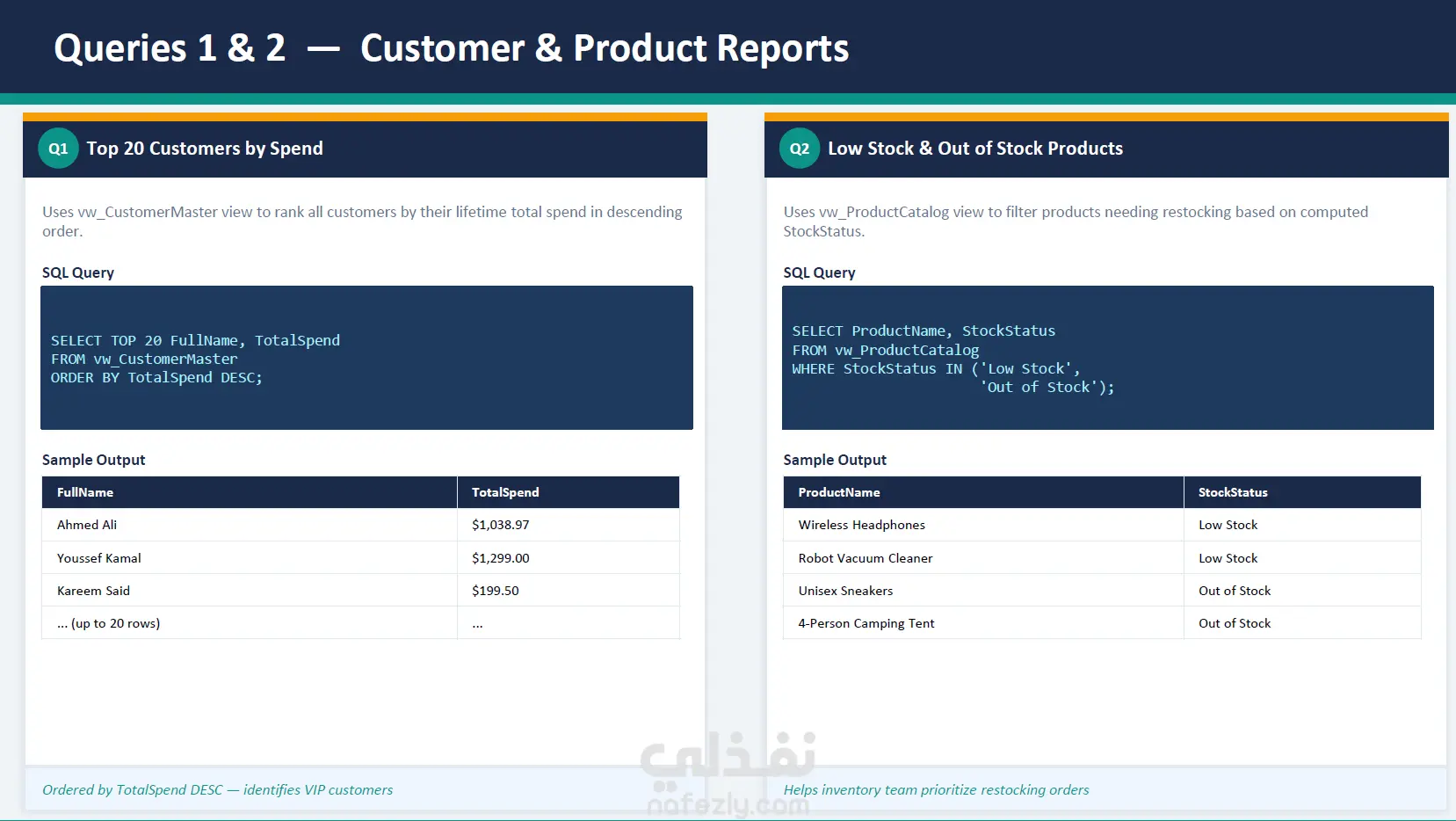Viewport: 1456px width, 821px height.
Task: Click the description mentioning vw_CustomerMaster view
Action: tap(362, 222)
